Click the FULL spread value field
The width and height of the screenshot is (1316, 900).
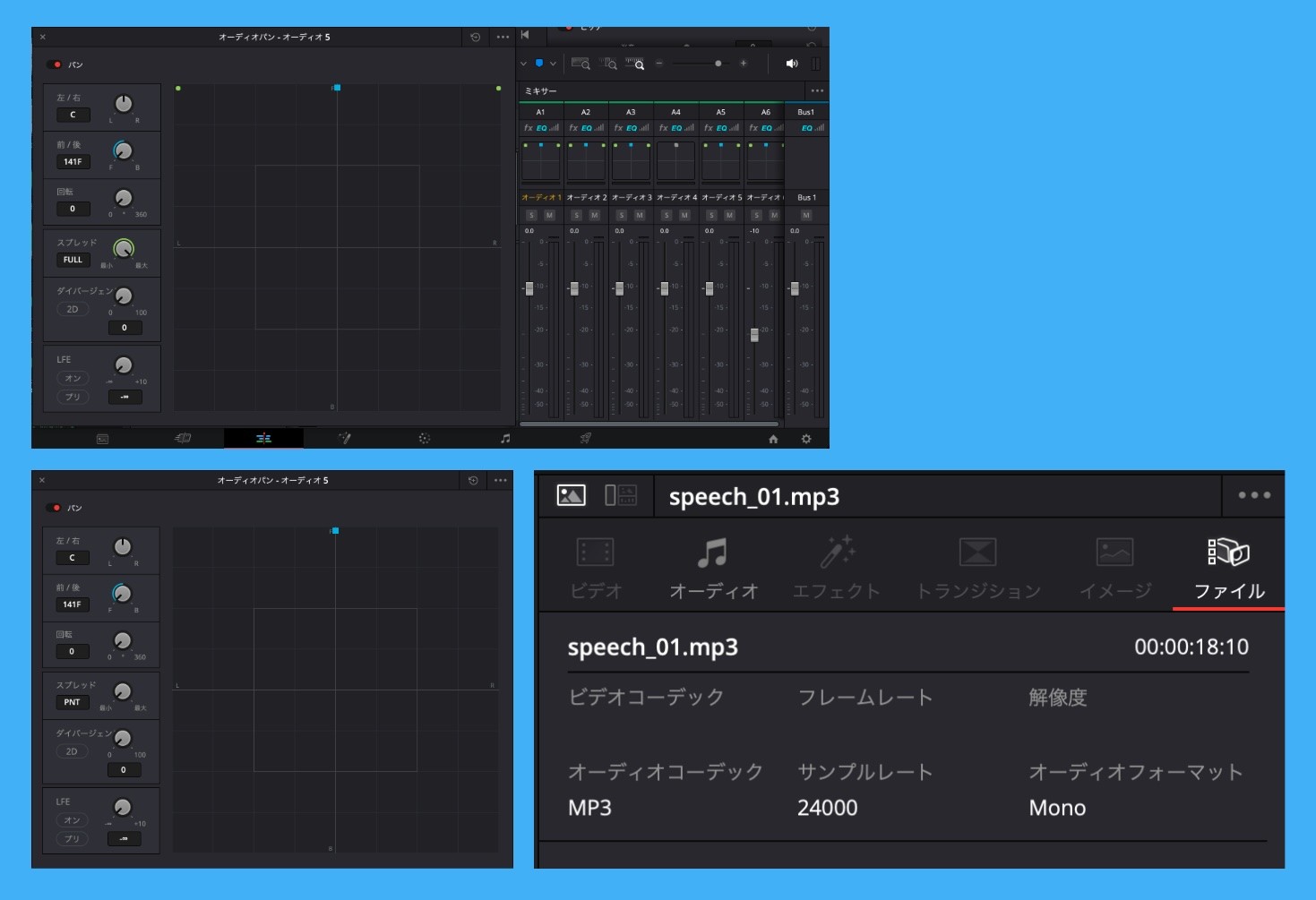[x=73, y=260]
